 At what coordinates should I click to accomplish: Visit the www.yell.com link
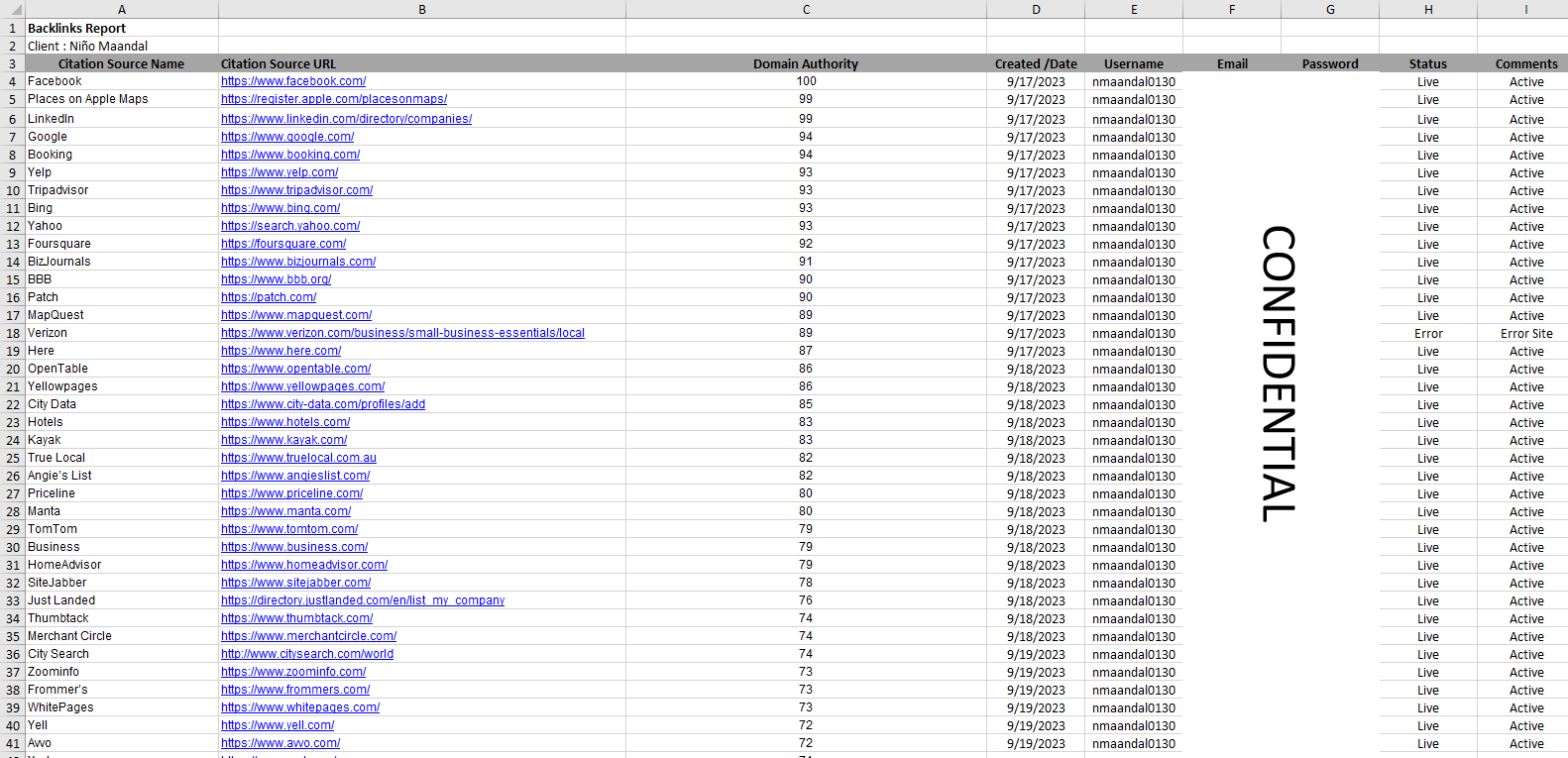point(278,725)
